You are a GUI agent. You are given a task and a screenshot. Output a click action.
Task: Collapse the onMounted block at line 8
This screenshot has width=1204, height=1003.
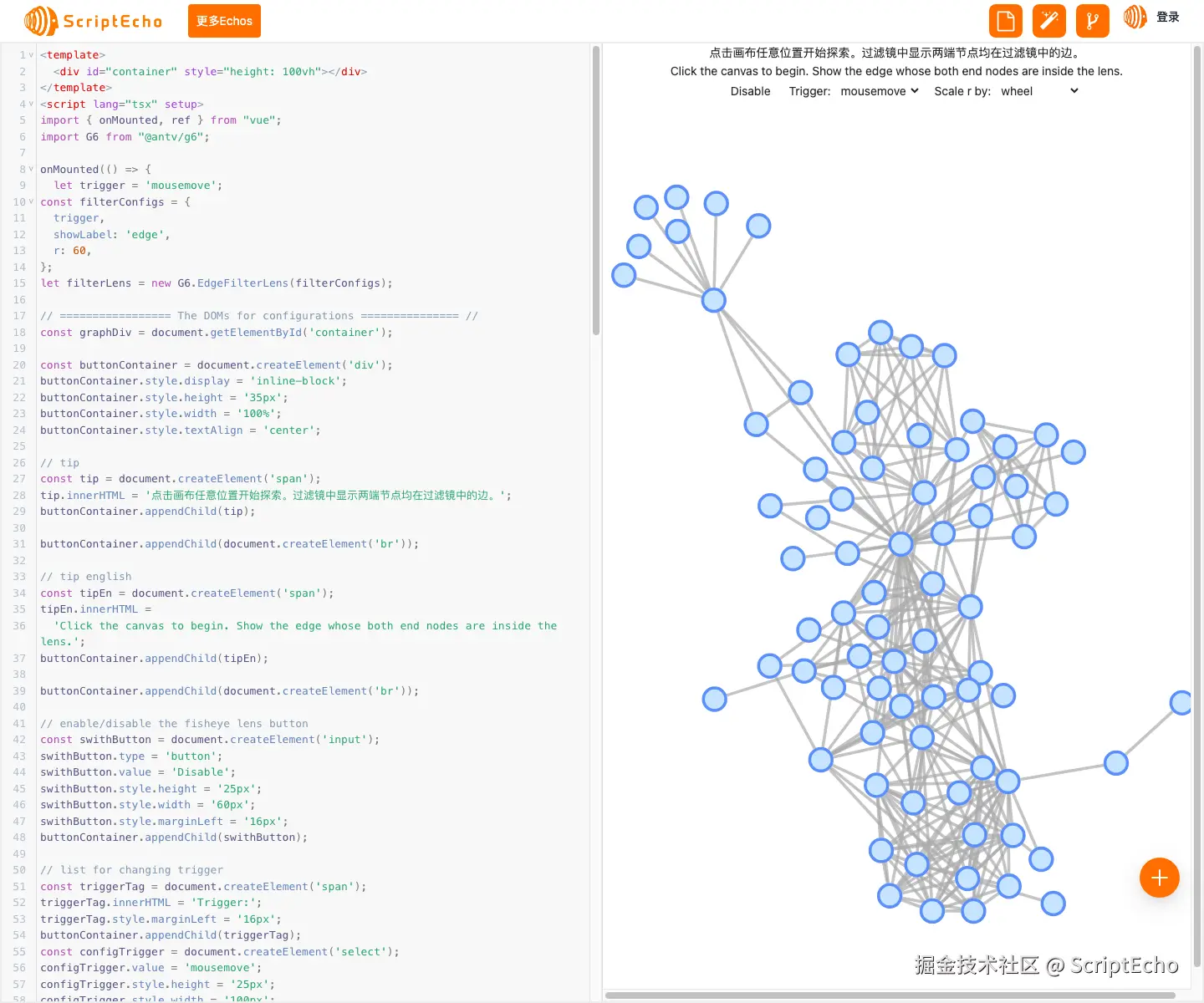tap(32, 170)
